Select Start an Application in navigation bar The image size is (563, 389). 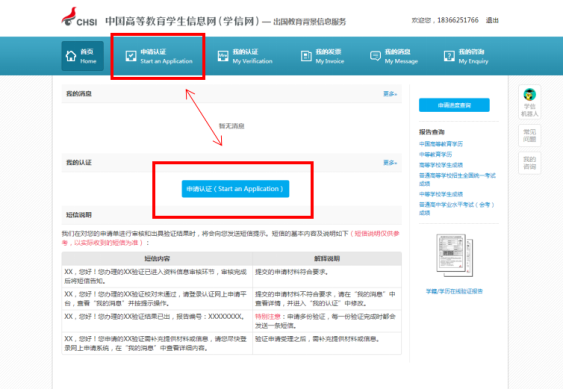pyautogui.click(x=158, y=56)
